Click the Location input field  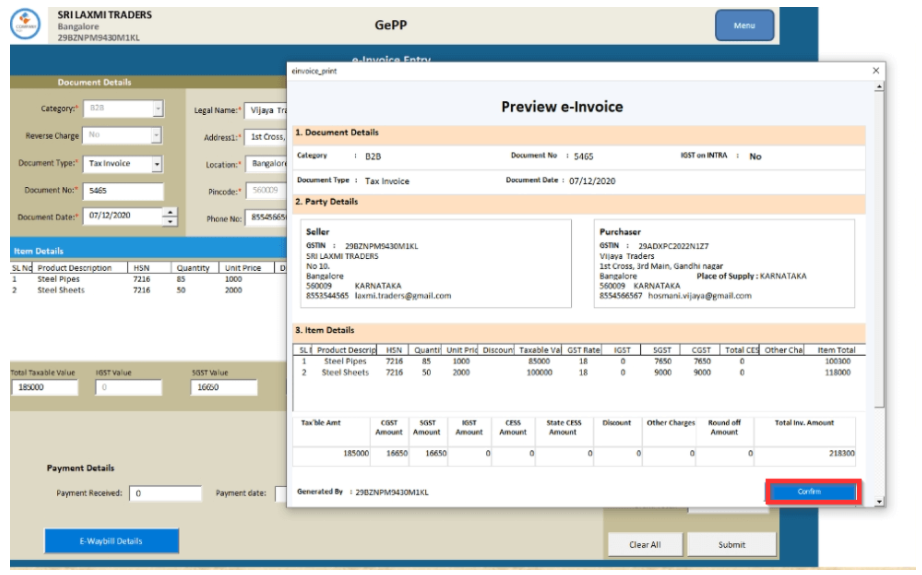pos(266,164)
